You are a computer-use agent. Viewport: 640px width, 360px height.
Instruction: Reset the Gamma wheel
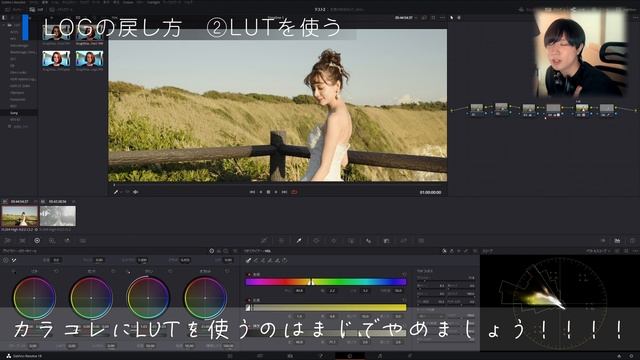113,271
